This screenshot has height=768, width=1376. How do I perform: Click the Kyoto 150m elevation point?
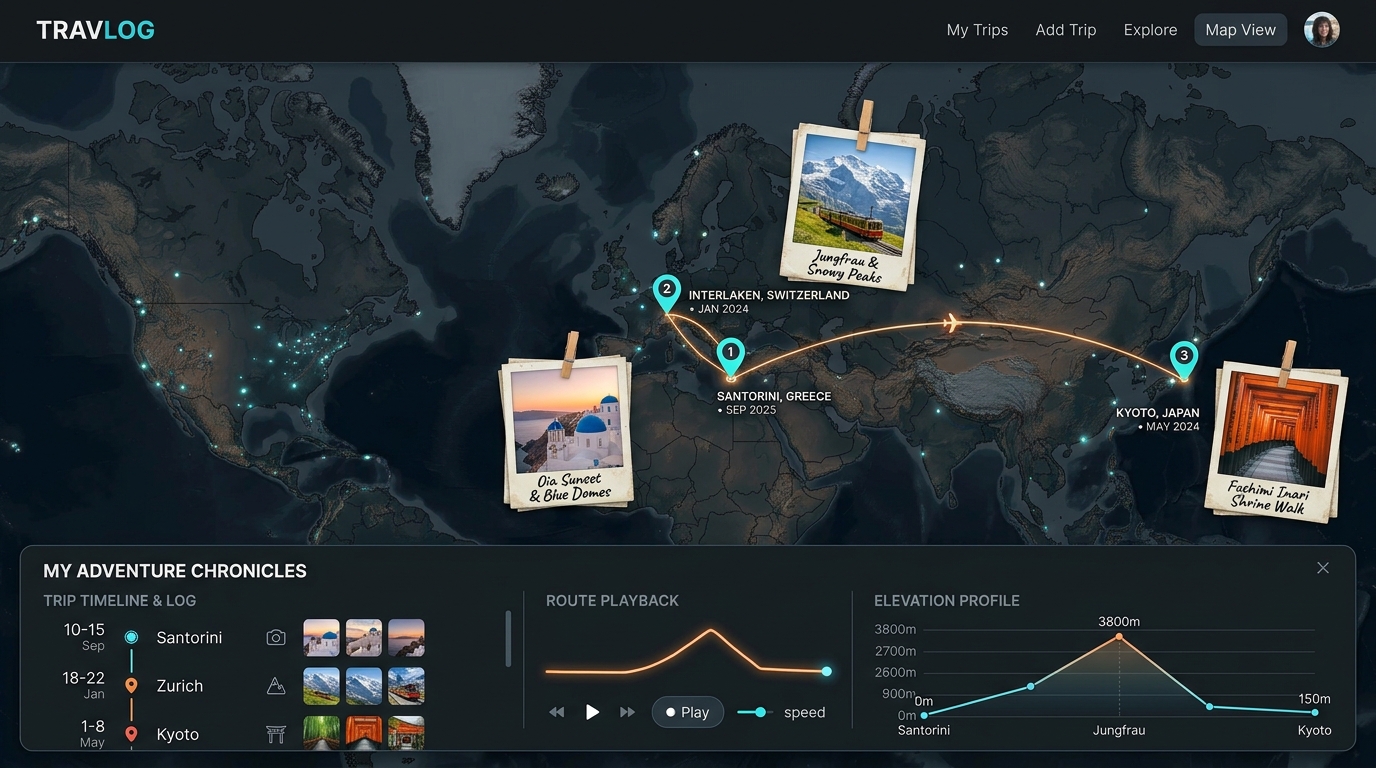(1314, 713)
